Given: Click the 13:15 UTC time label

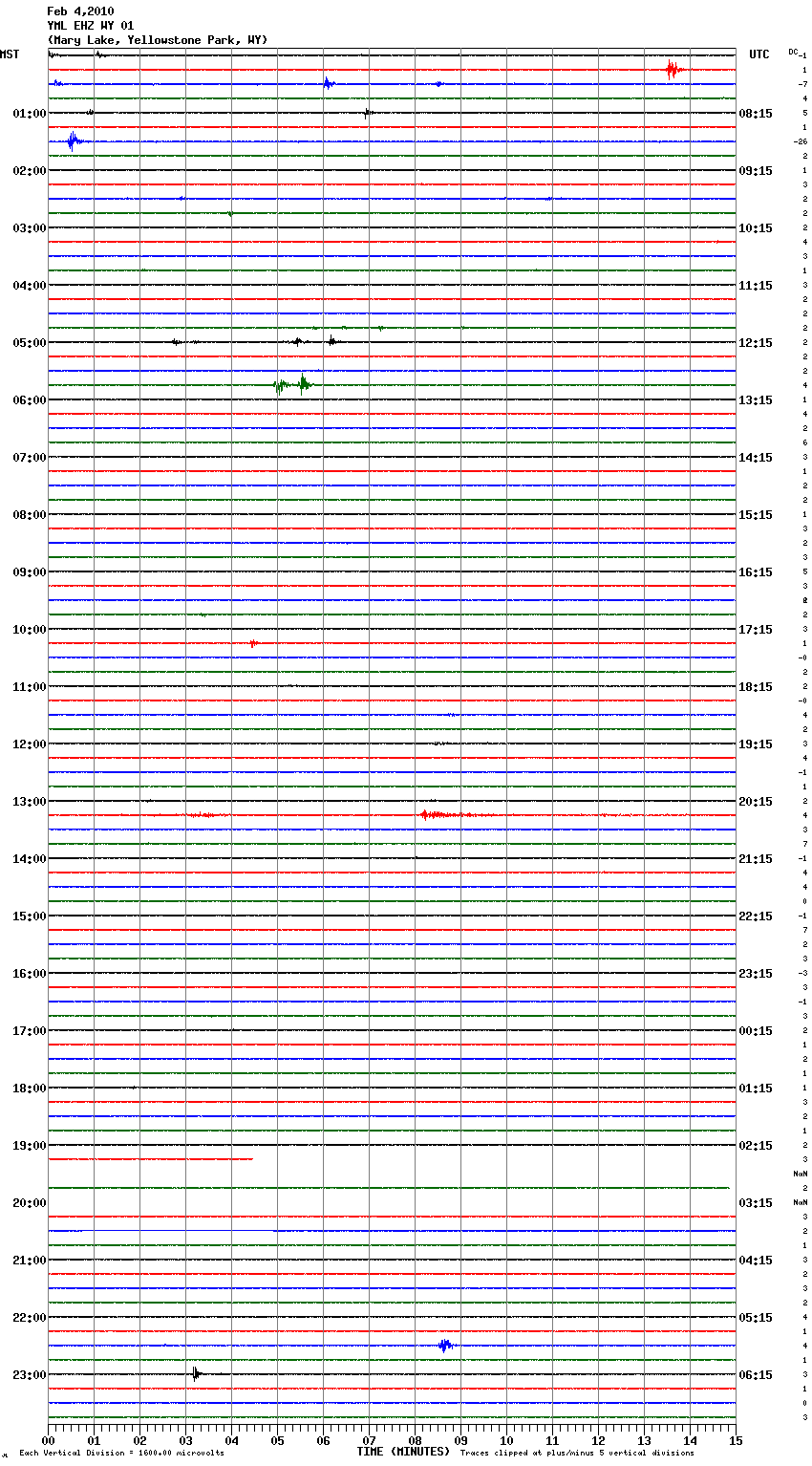Looking at the screenshot, I should (x=756, y=400).
